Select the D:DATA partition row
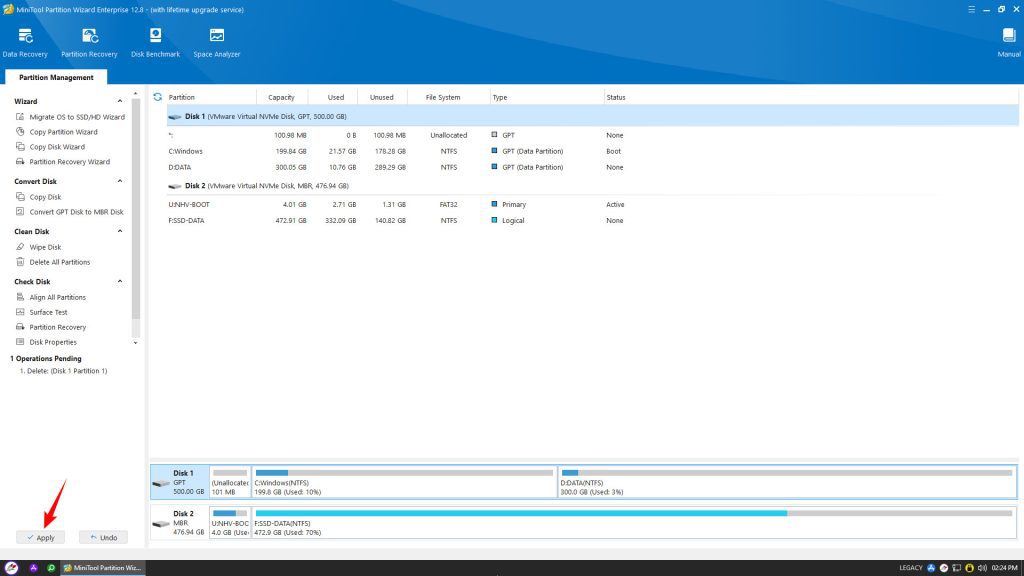Viewport: 1024px width, 576px height. pyautogui.click(x=592, y=167)
